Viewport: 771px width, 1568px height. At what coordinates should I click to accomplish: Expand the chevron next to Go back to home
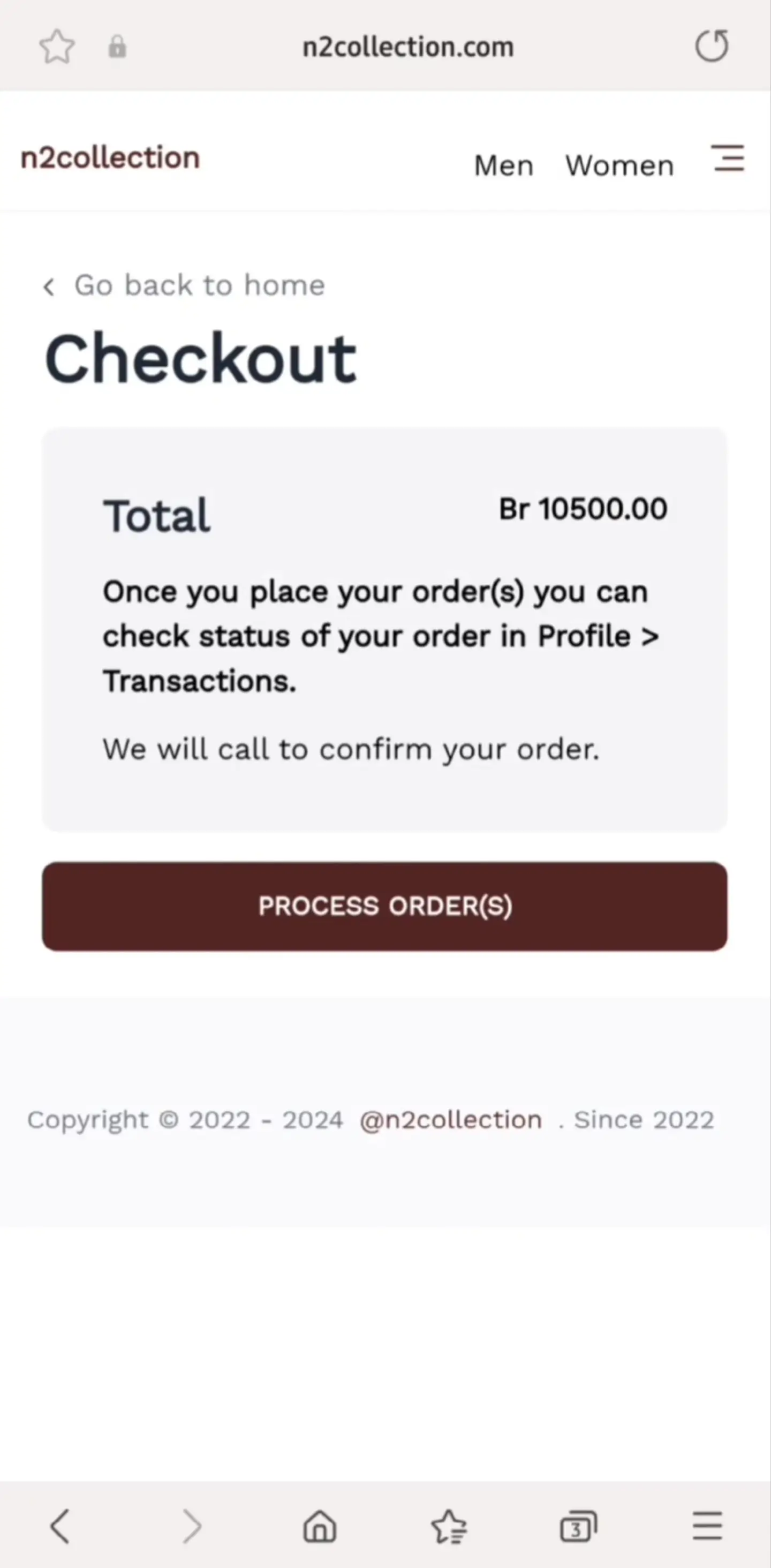point(50,286)
